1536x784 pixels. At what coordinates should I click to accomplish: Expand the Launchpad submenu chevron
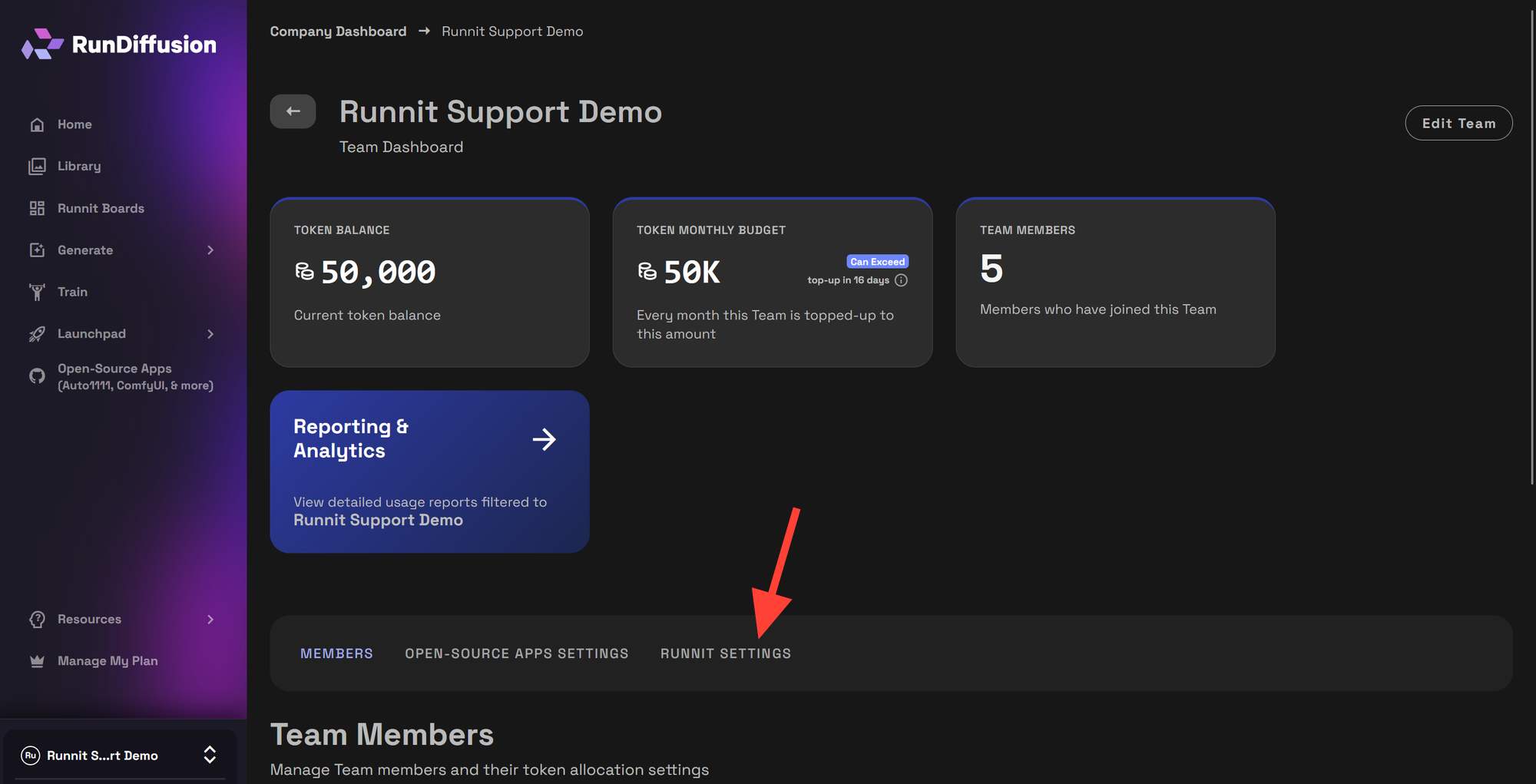click(210, 334)
